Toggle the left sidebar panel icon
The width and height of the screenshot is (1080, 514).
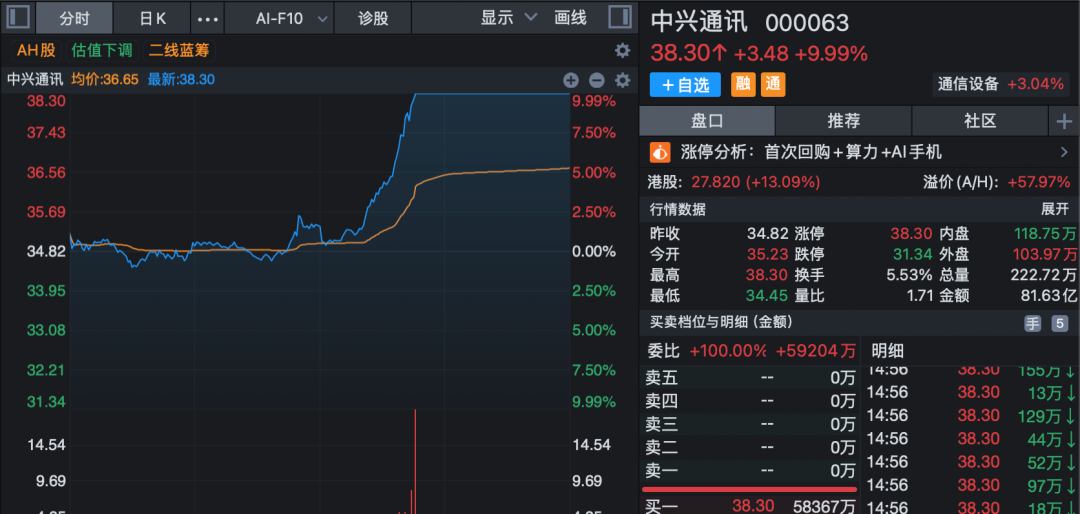coord(17,17)
